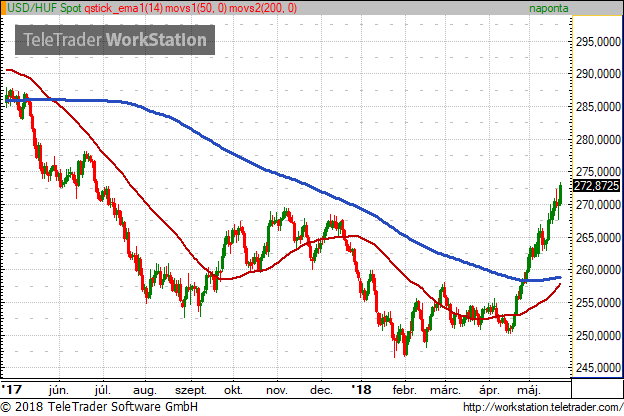Click the '17 year label on time axis
624x416 pixels.
coord(12,389)
